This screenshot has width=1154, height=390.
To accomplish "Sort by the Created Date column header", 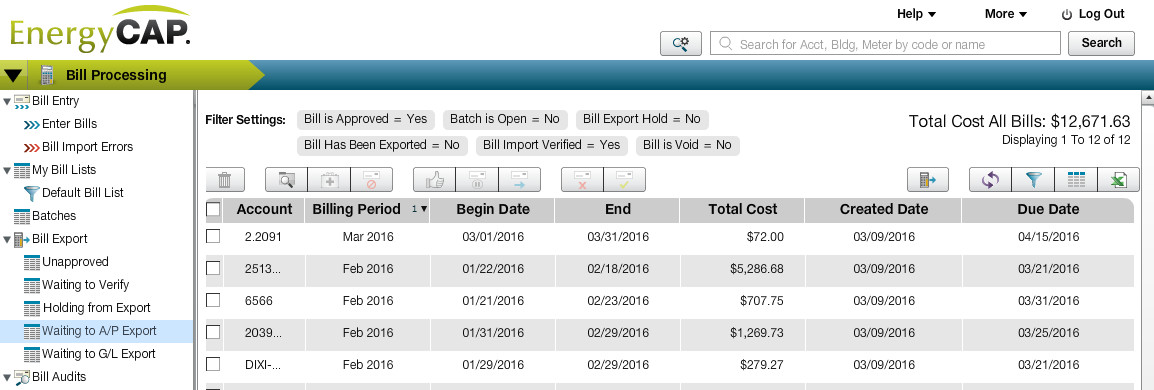I will pyautogui.click(x=884, y=210).
